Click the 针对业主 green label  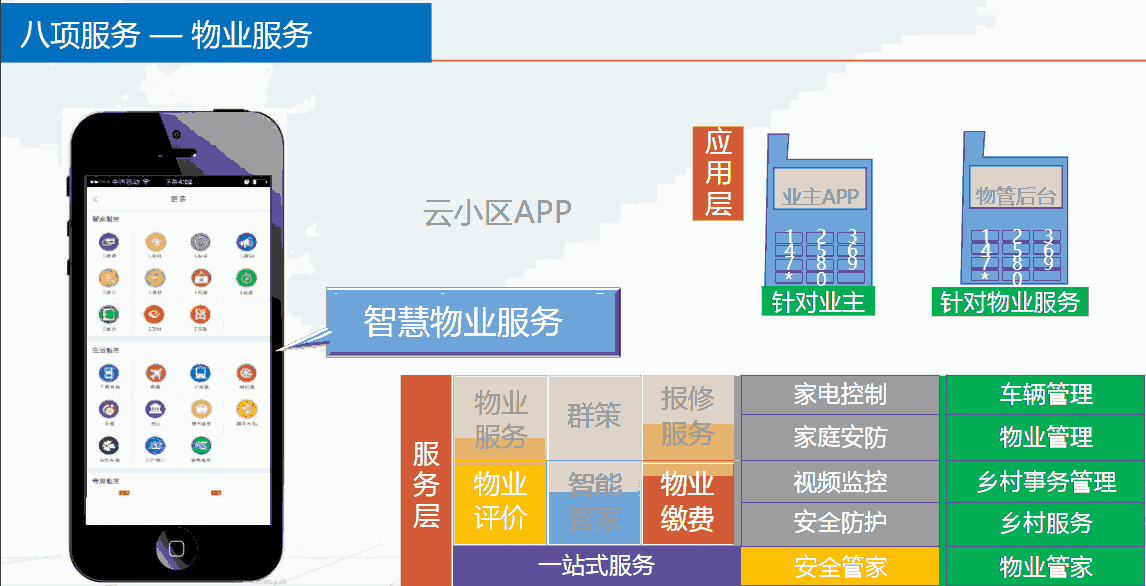[x=817, y=302]
